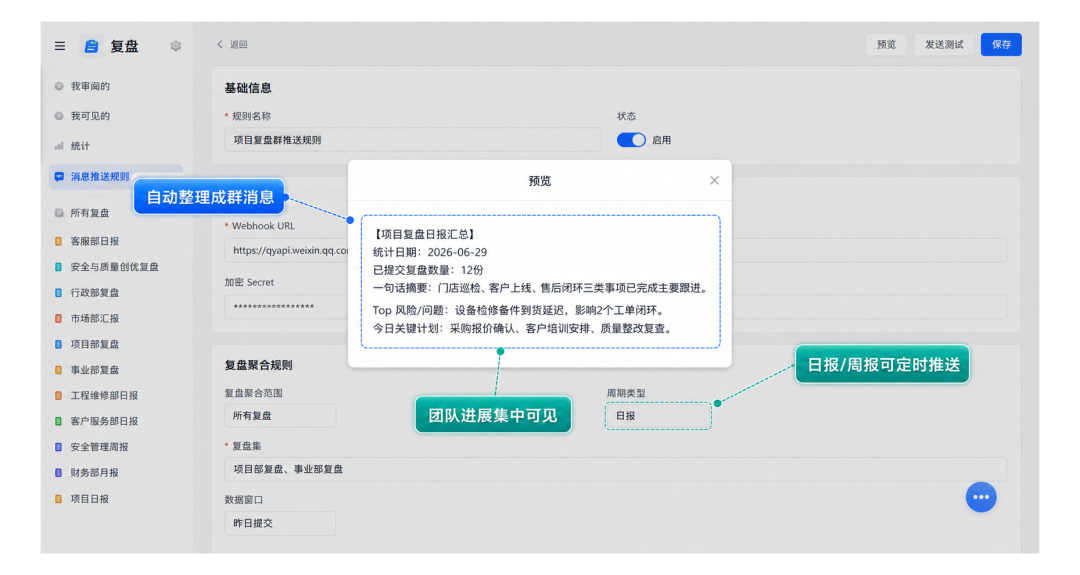
Task: Click the orange icon beside 事业部复盘
Action: (x=59, y=370)
